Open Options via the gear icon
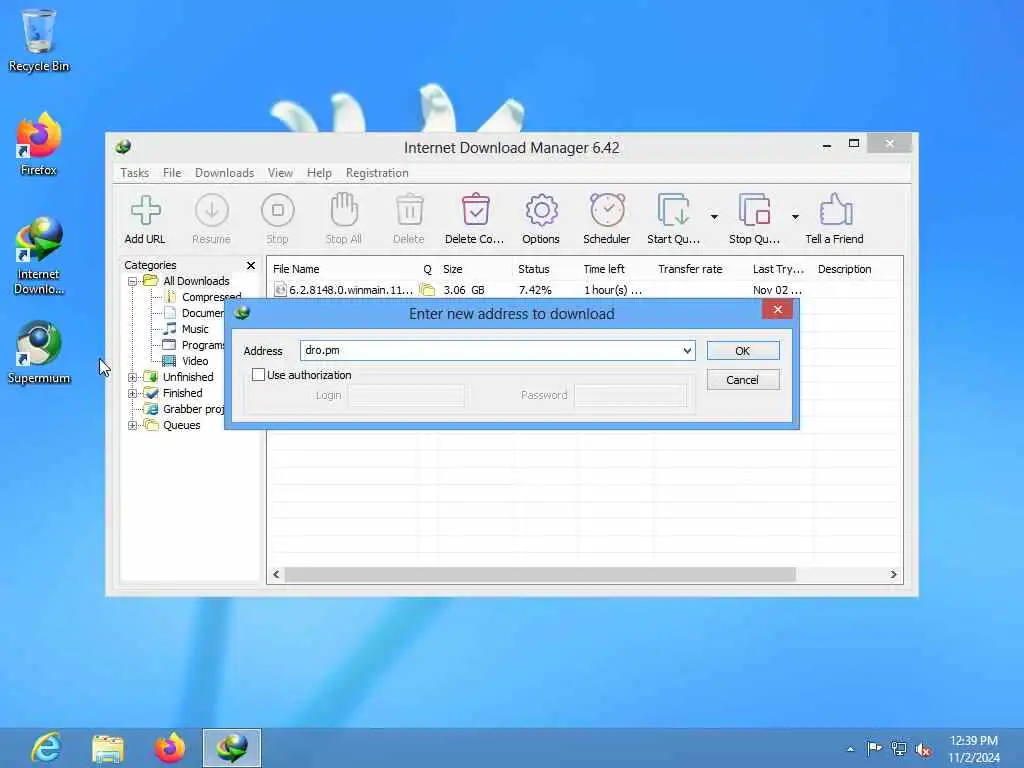Viewport: 1024px width, 768px height. 541,210
